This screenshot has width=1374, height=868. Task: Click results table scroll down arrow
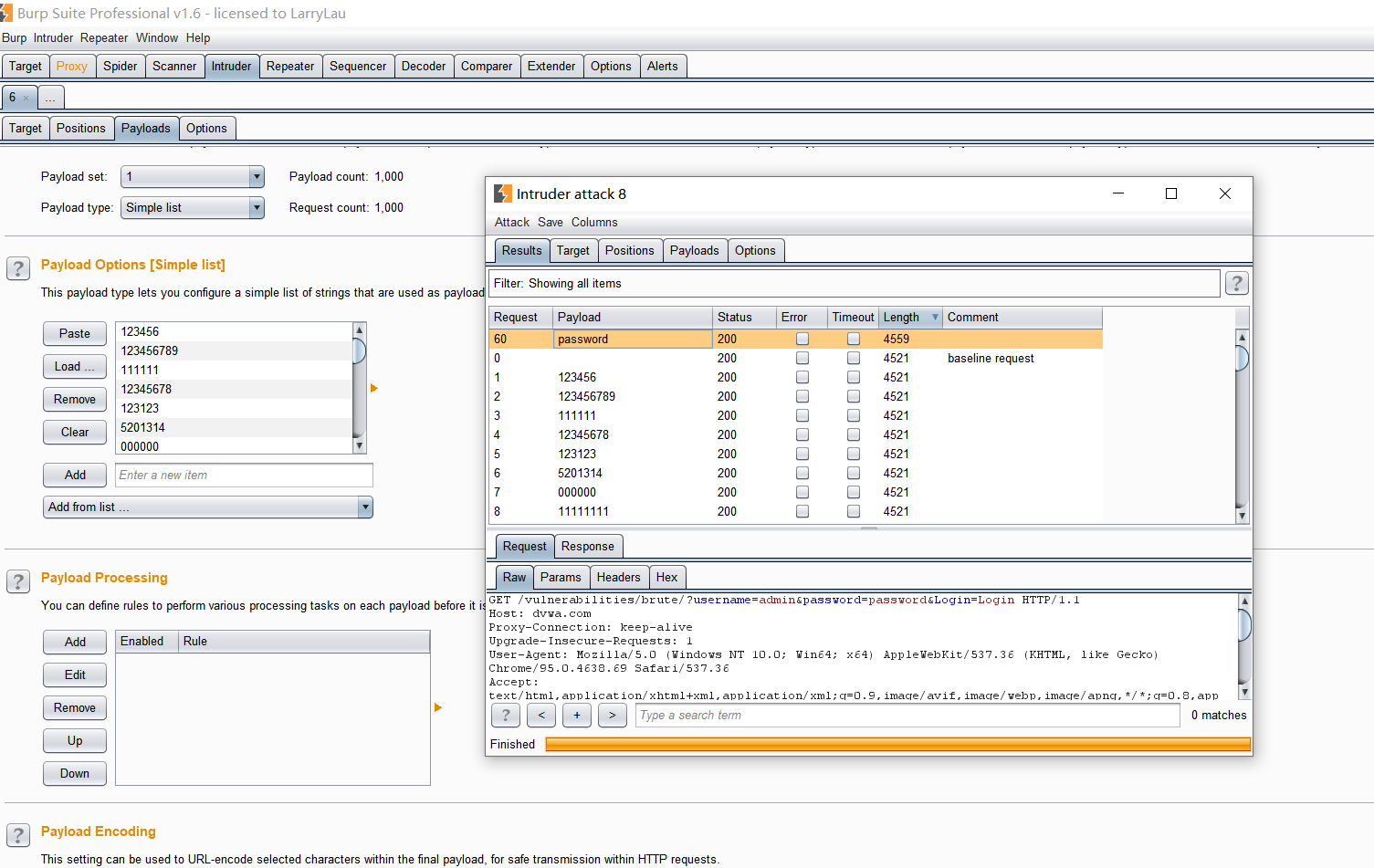(x=1242, y=516)
